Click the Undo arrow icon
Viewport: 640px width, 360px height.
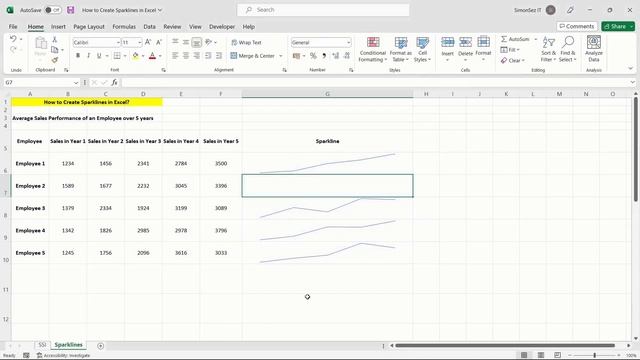[13, 39]
